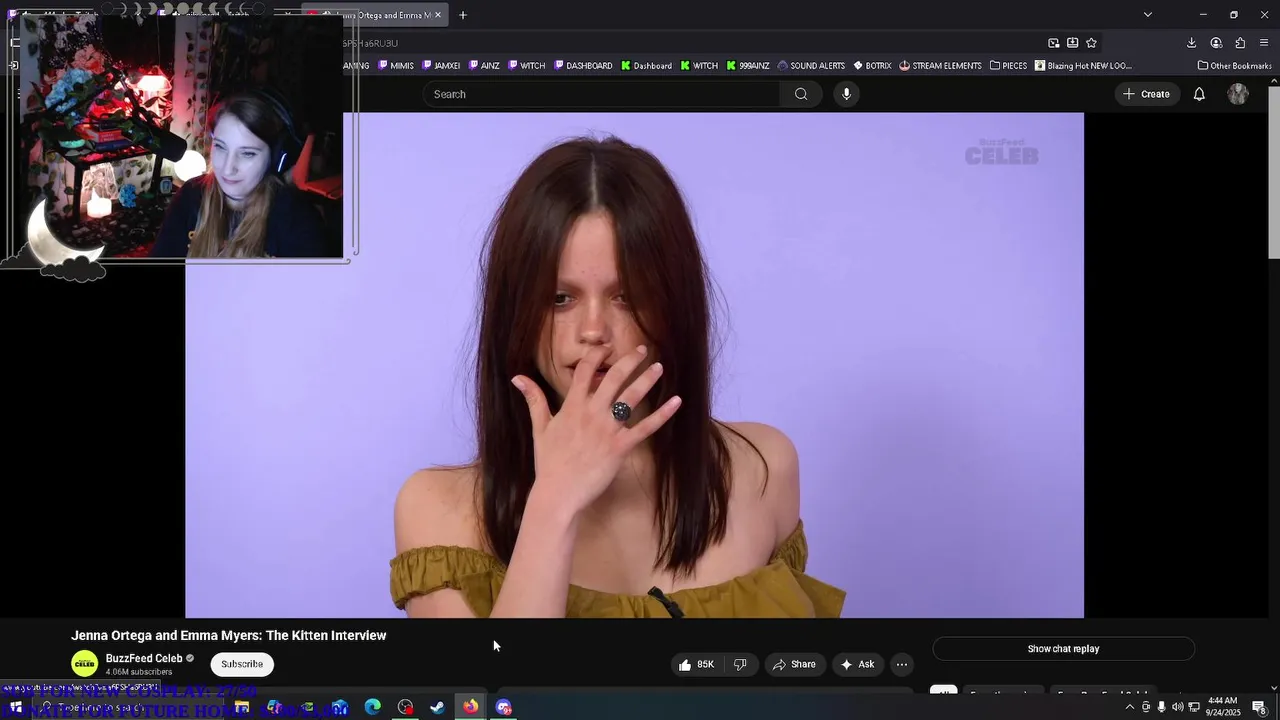Expand the PIECES bookmark folder

click(1008, 66)
